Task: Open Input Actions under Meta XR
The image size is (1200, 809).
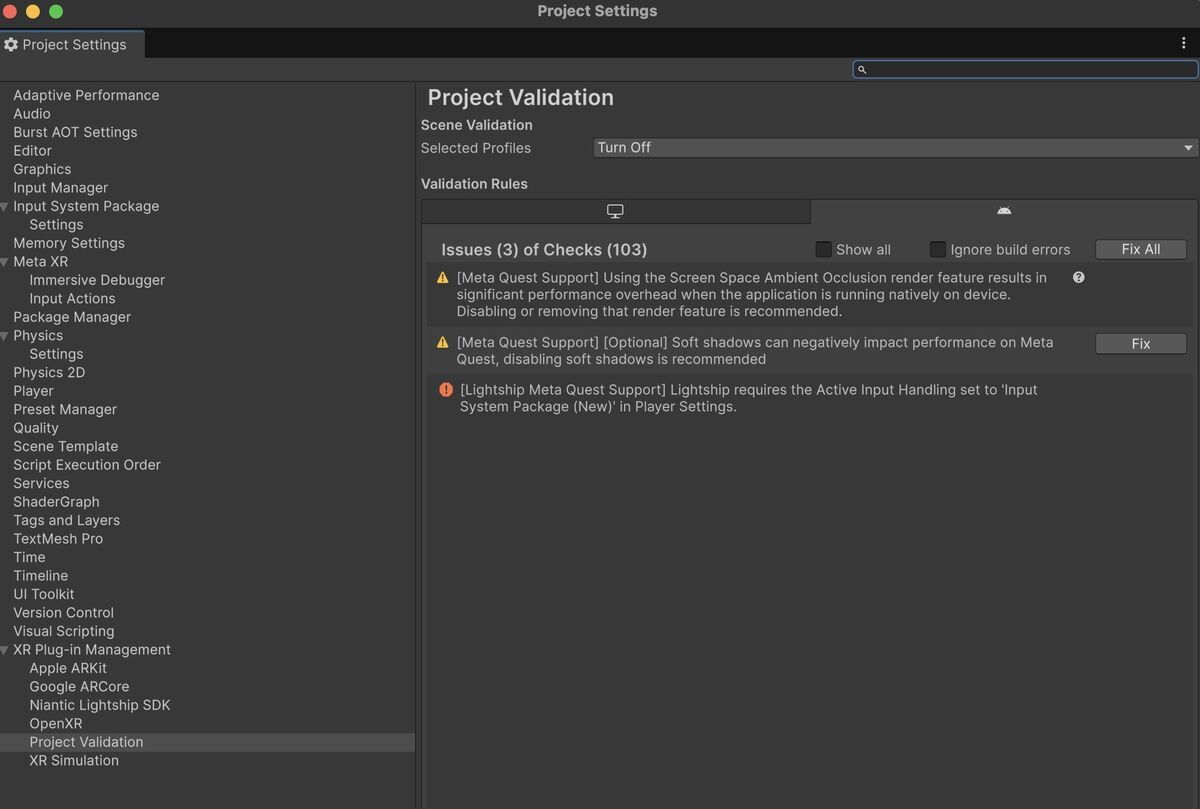Action: 72,299
